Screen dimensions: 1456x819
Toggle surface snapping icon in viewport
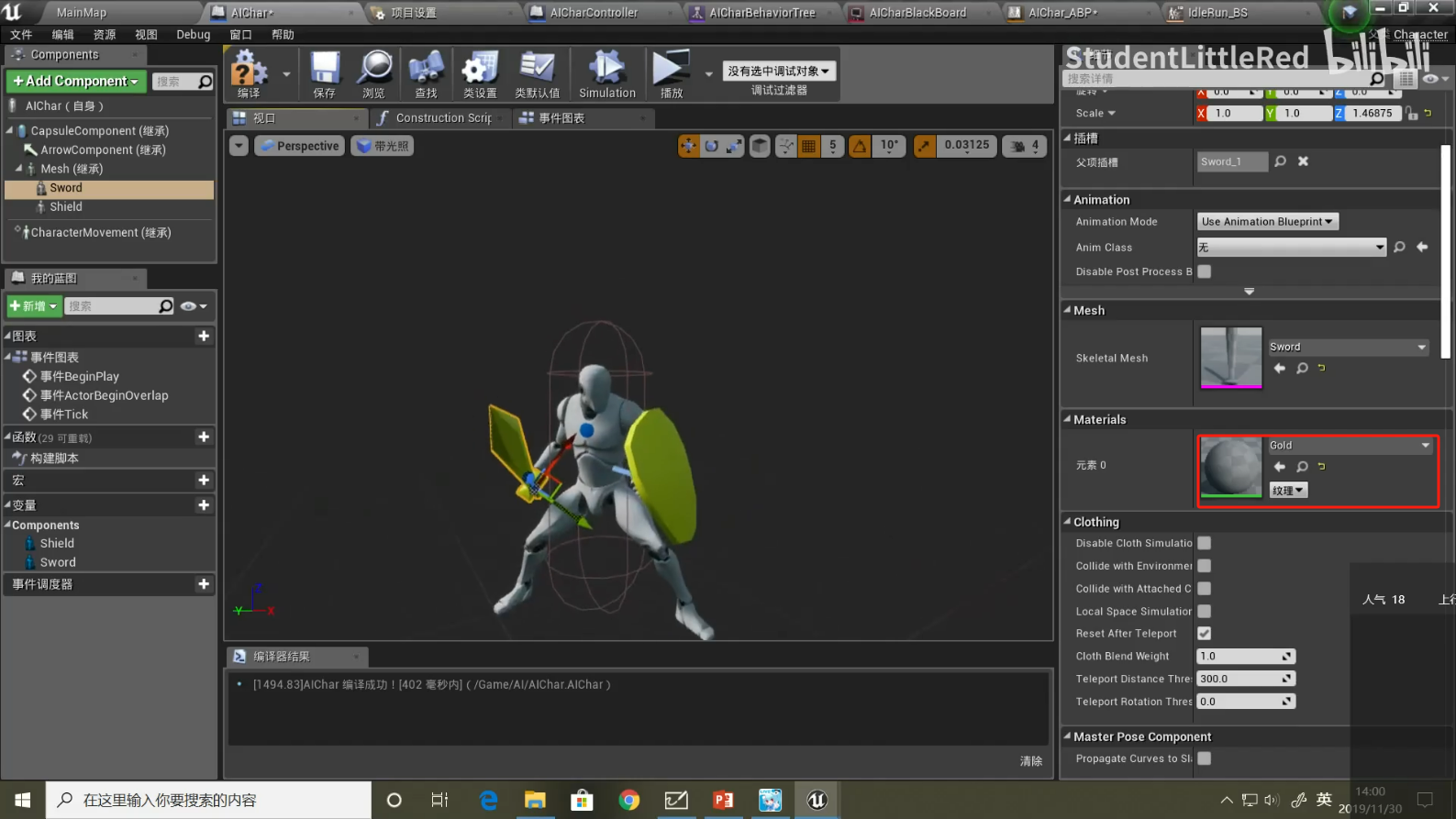pyautogui.click(x=785, y=146)
